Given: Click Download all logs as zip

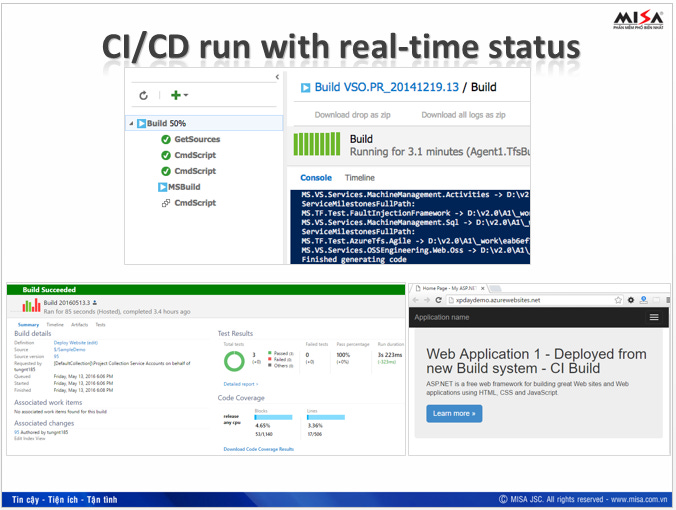Looking at the screenshot, I should coord(463,115).
